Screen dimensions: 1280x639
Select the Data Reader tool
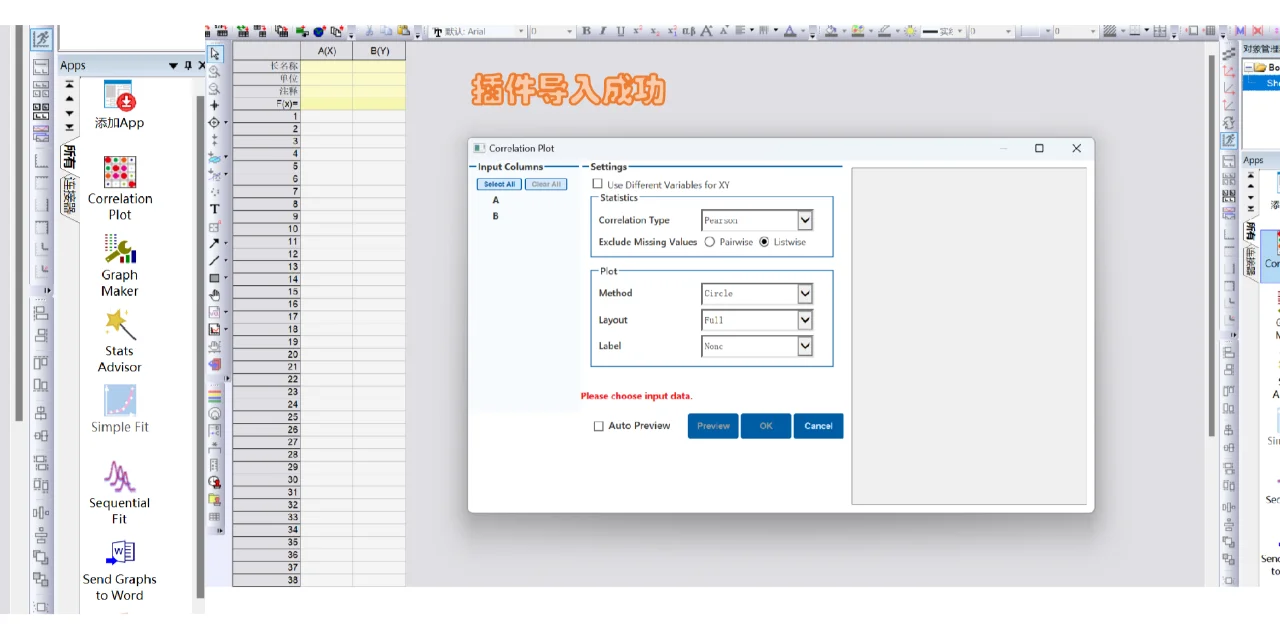214,122
